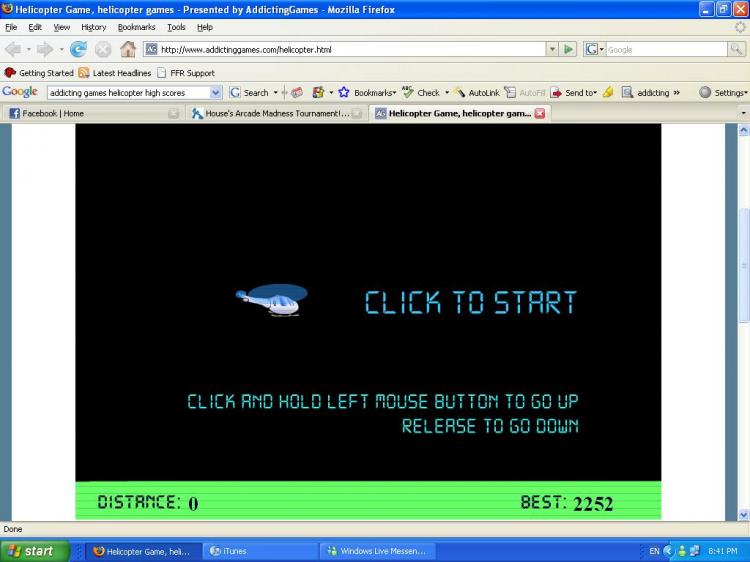The image size is (750, 562).
Task: Switch to the Facebook | Home tab
Action: click(90, 114)
